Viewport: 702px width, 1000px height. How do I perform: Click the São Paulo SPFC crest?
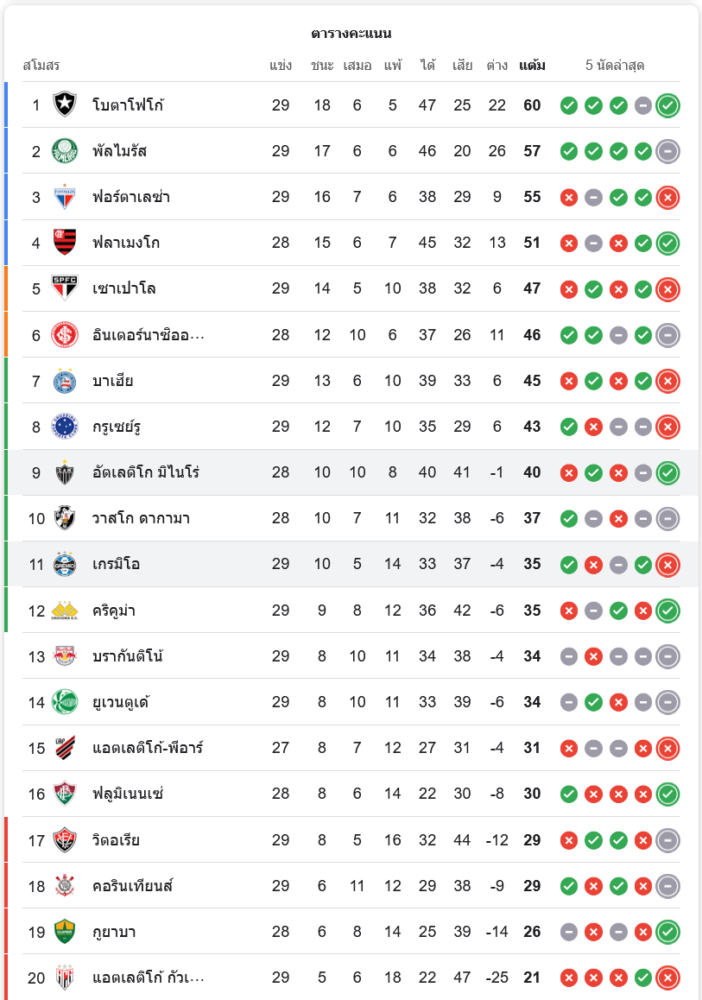[65, 289]
